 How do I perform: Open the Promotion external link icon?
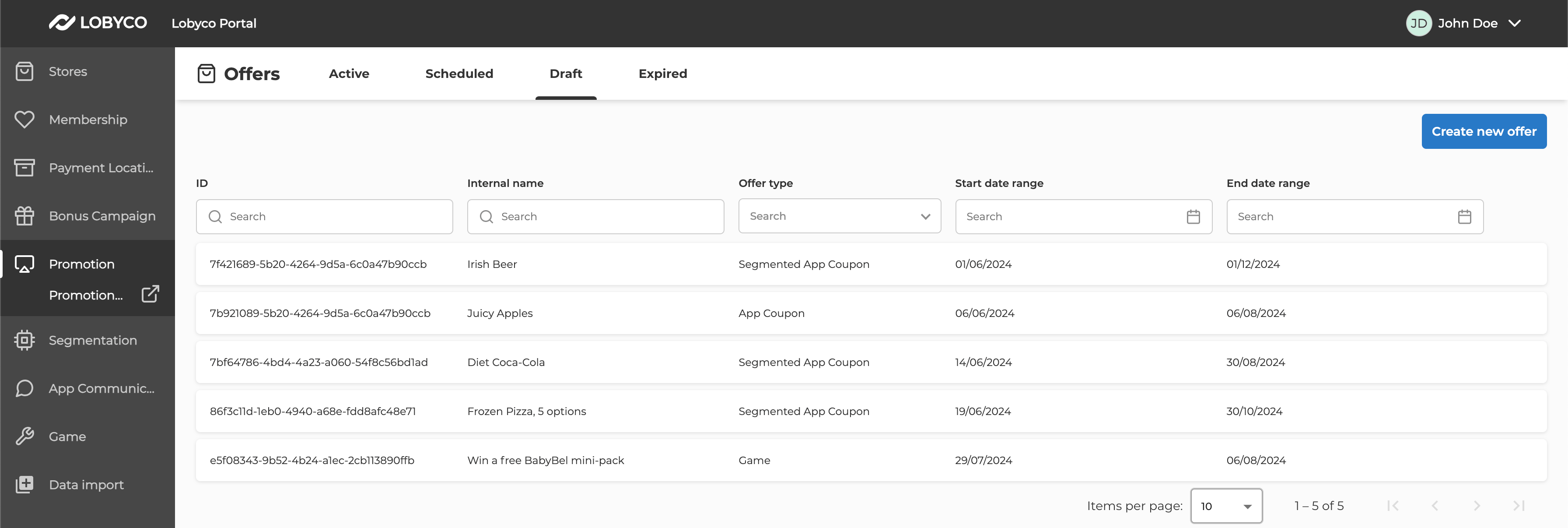[150, 294]
